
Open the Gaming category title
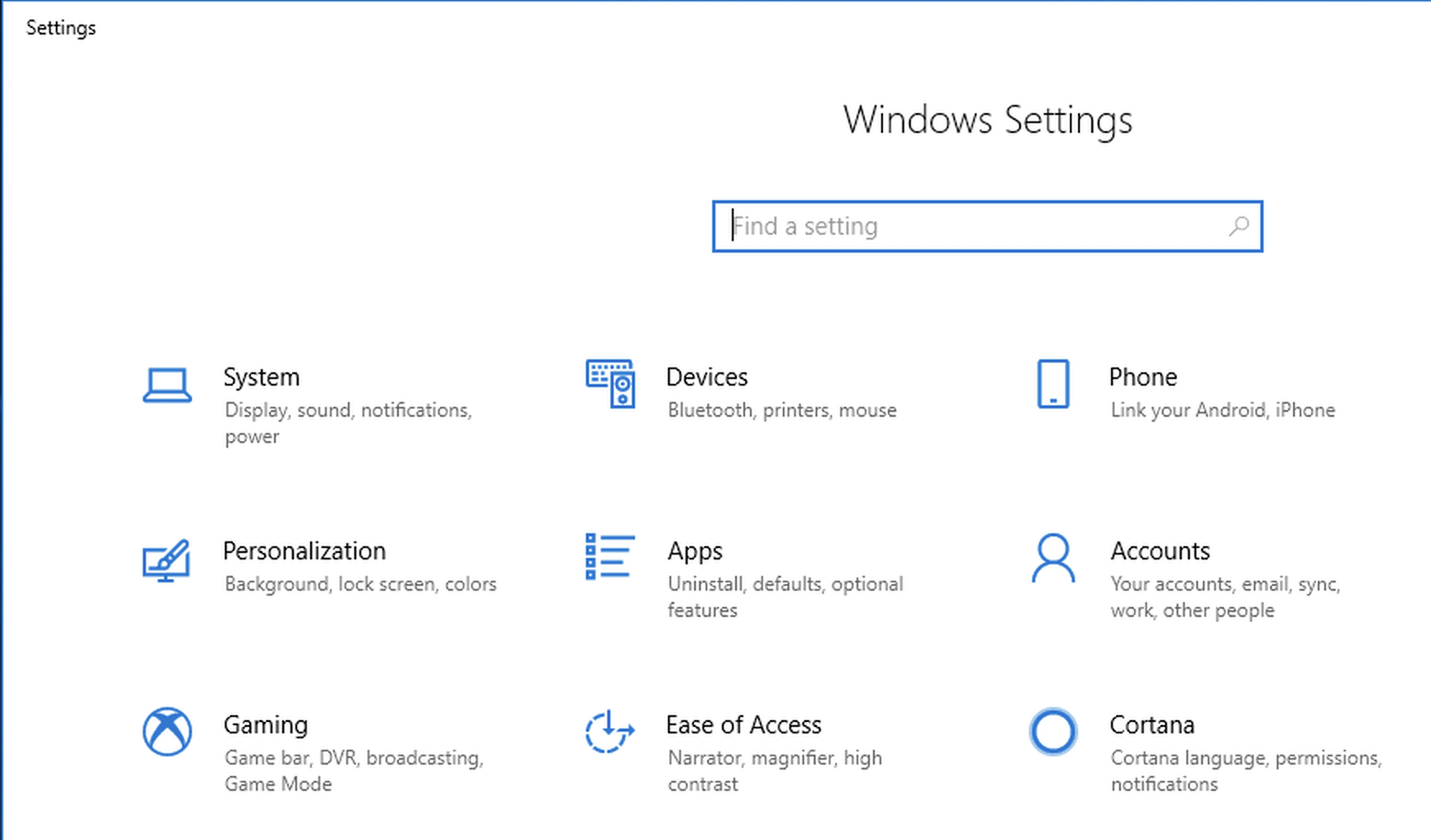click(x=266, y=725)
